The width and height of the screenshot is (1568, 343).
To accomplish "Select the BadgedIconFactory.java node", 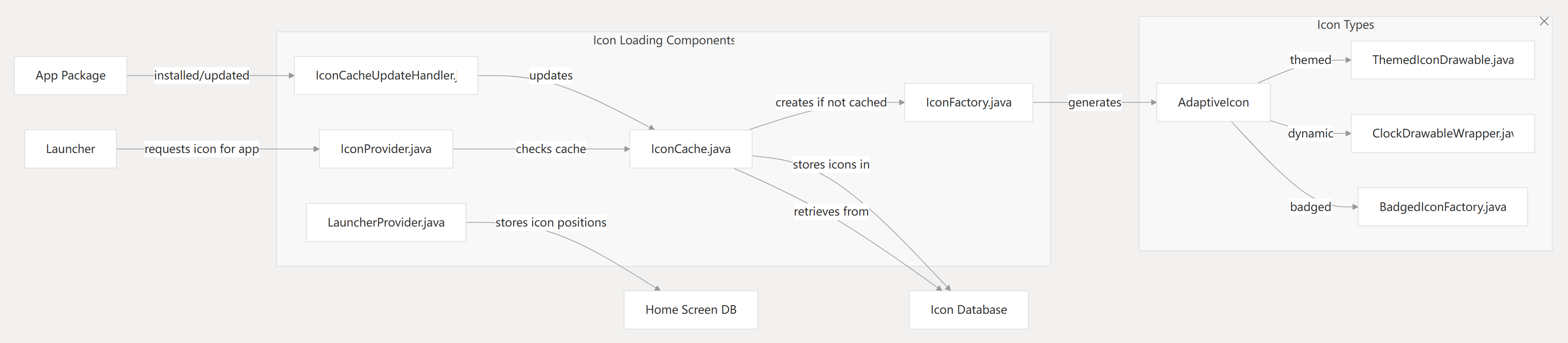I will pos(1442,207).
